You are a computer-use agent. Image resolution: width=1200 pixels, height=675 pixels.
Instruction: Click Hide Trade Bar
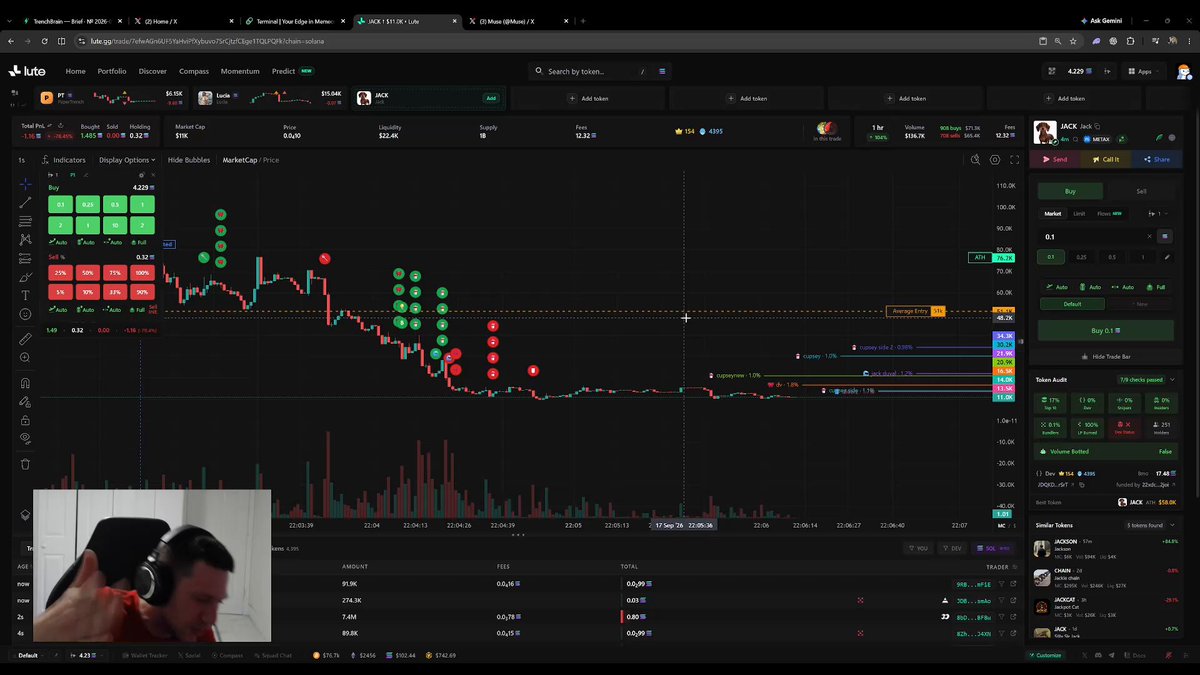coord(1105,356)
